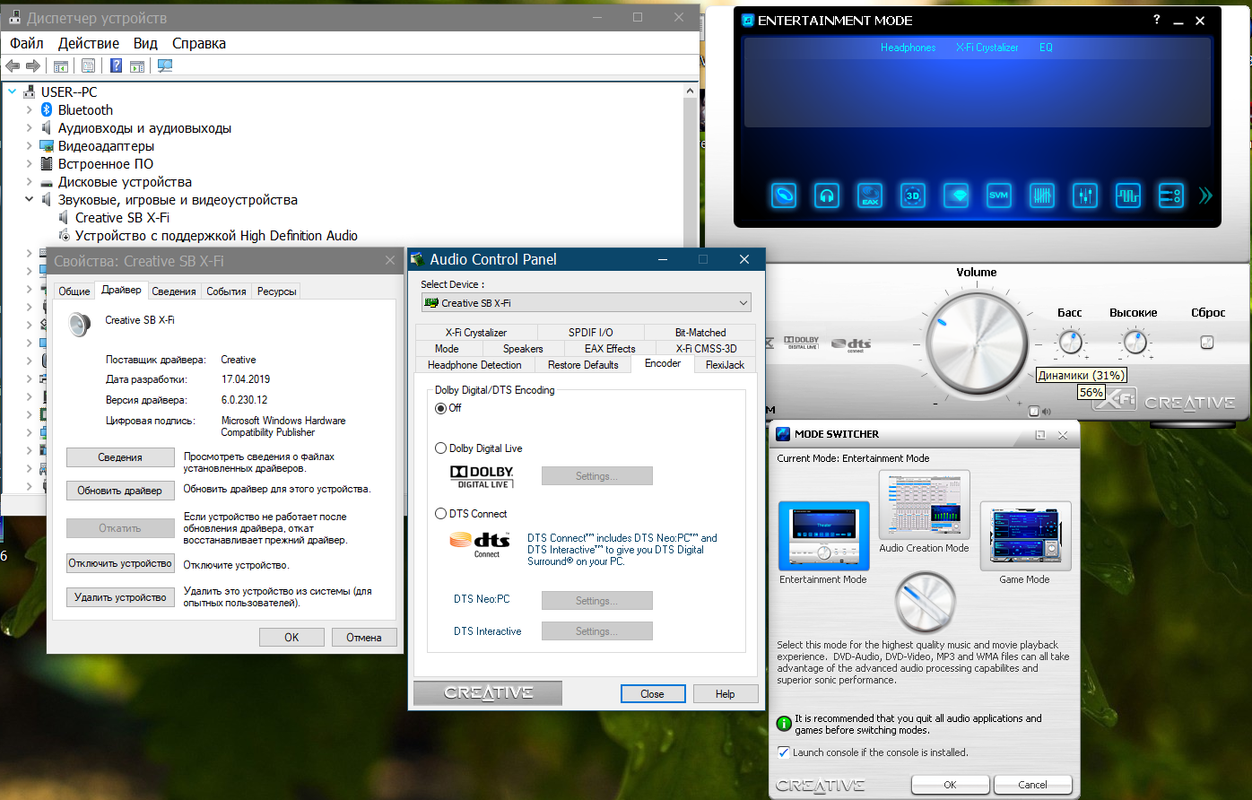
Task: Open the SVM icon
Action: coord(999,196)
